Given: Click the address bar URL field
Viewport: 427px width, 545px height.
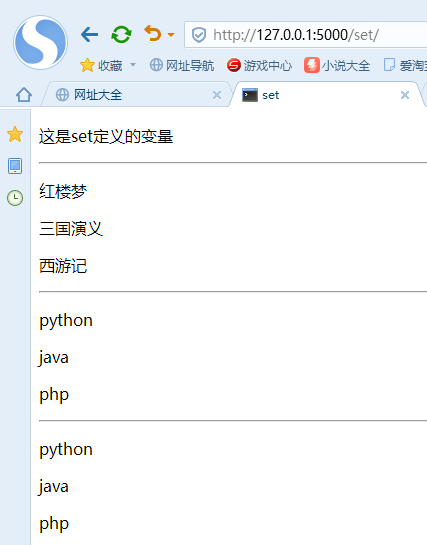Looking at the screenshot, I should [306, 35].
